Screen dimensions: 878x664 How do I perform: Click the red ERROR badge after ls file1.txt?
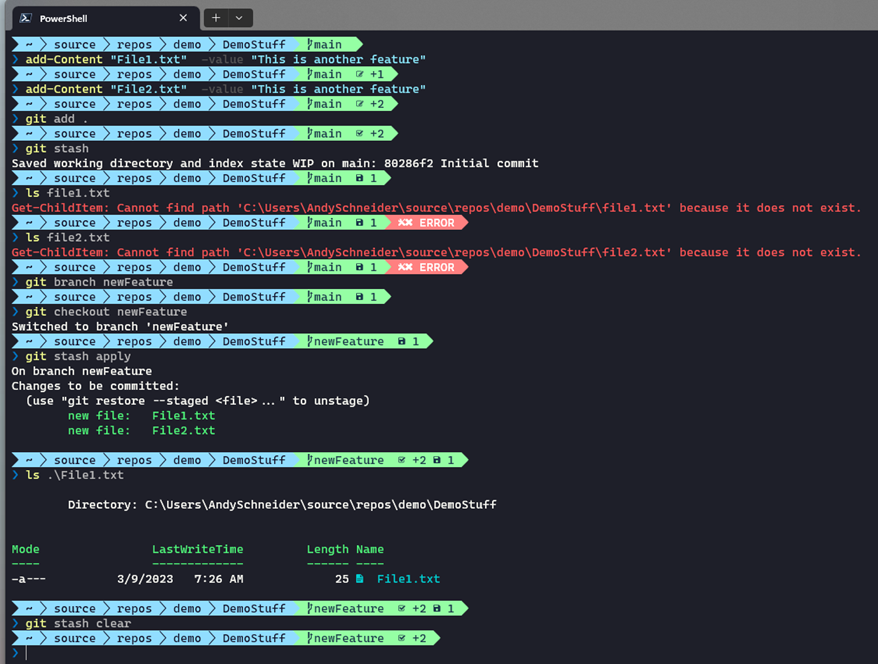click(426, 223)
